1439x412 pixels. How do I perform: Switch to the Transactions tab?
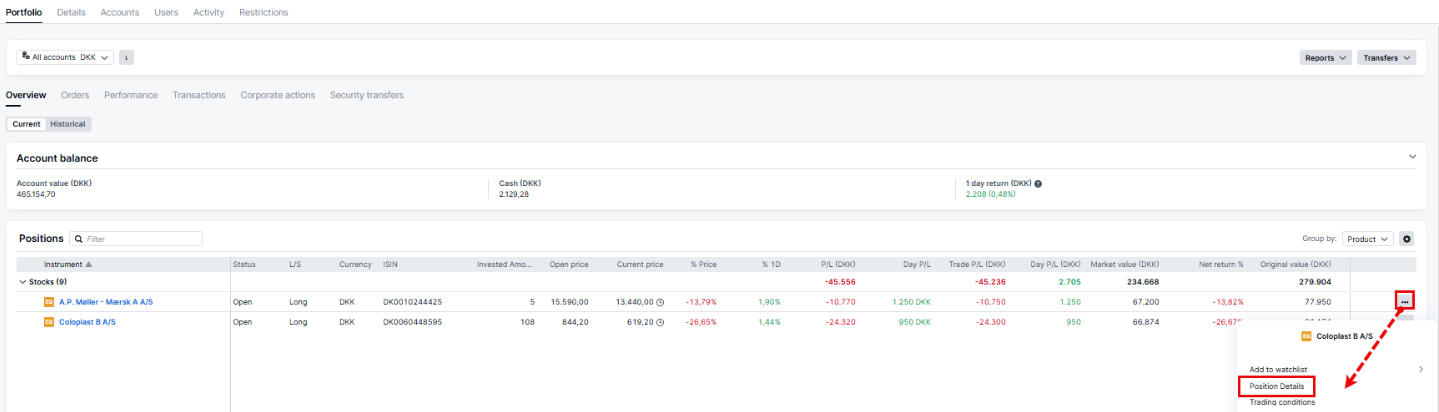[x=199, y=95]
